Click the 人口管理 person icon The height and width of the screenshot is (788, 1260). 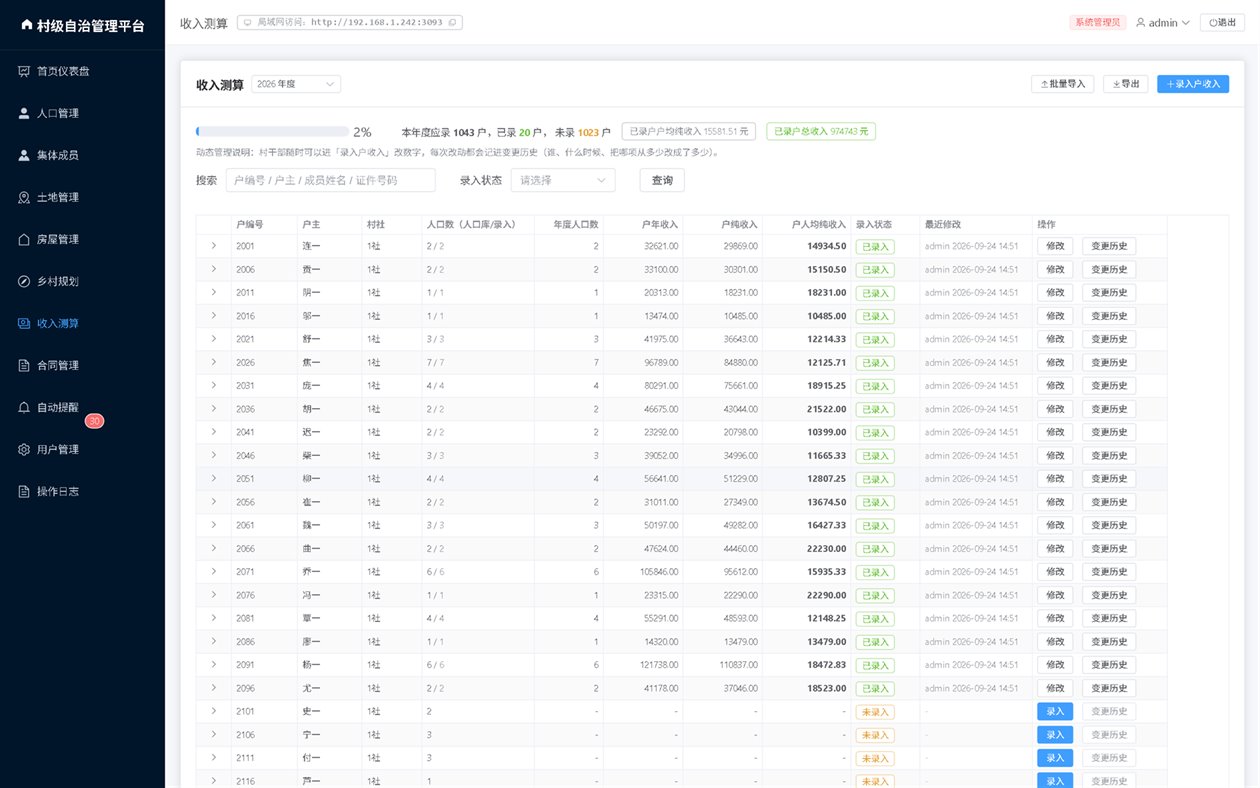[24, 113]
